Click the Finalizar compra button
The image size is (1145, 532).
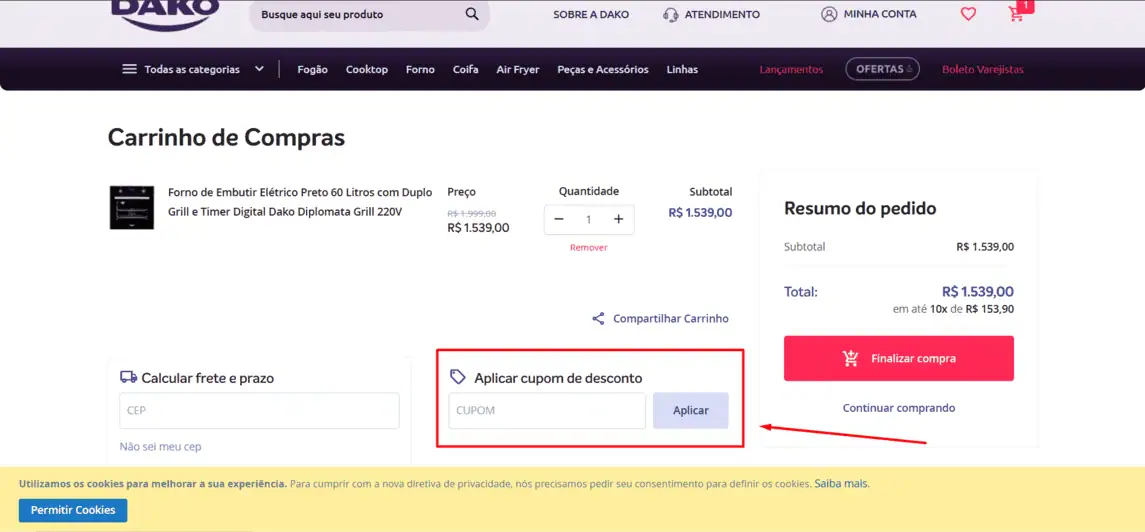coord(899,358)
